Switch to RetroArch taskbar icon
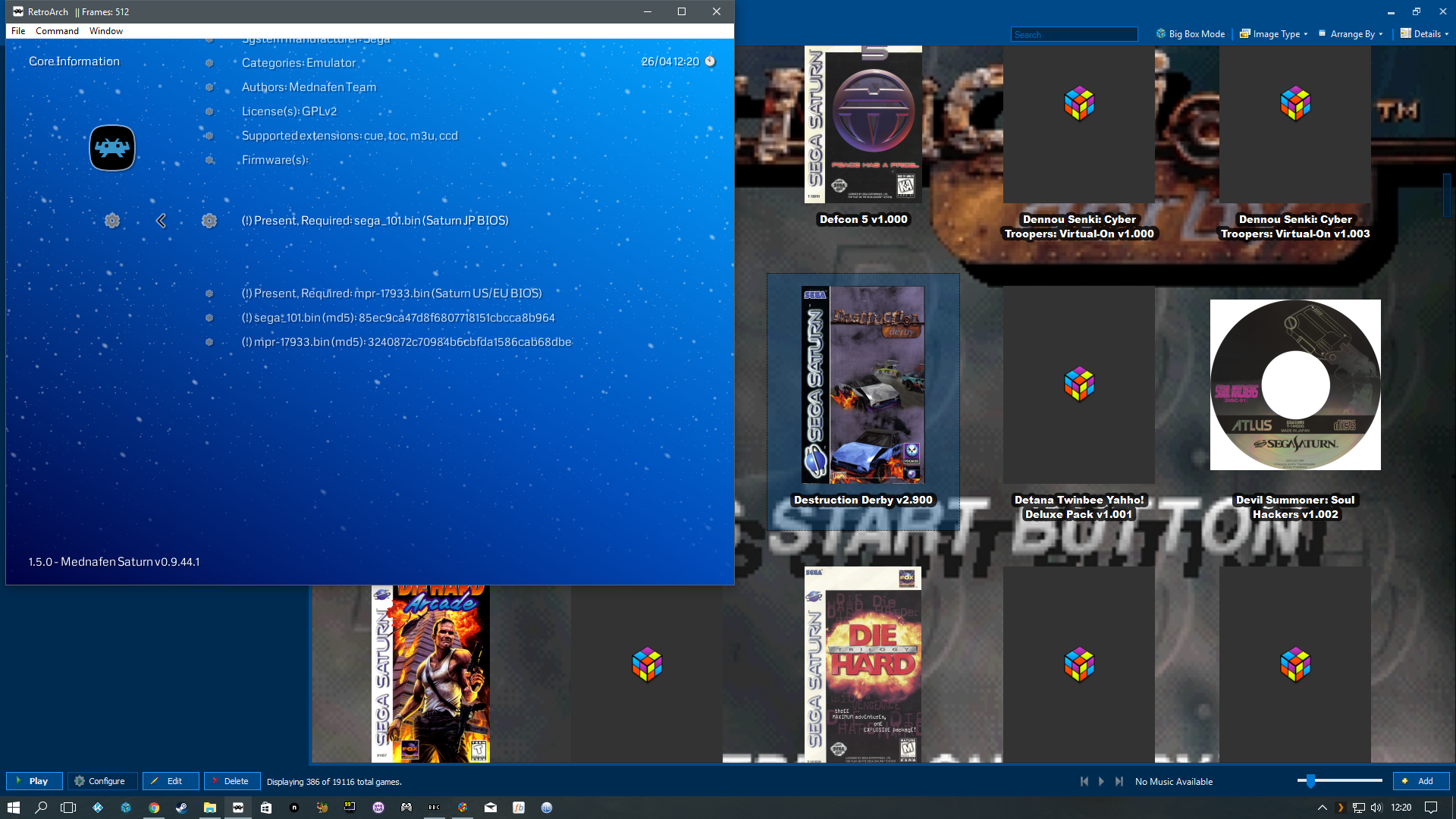 (238, 808)
